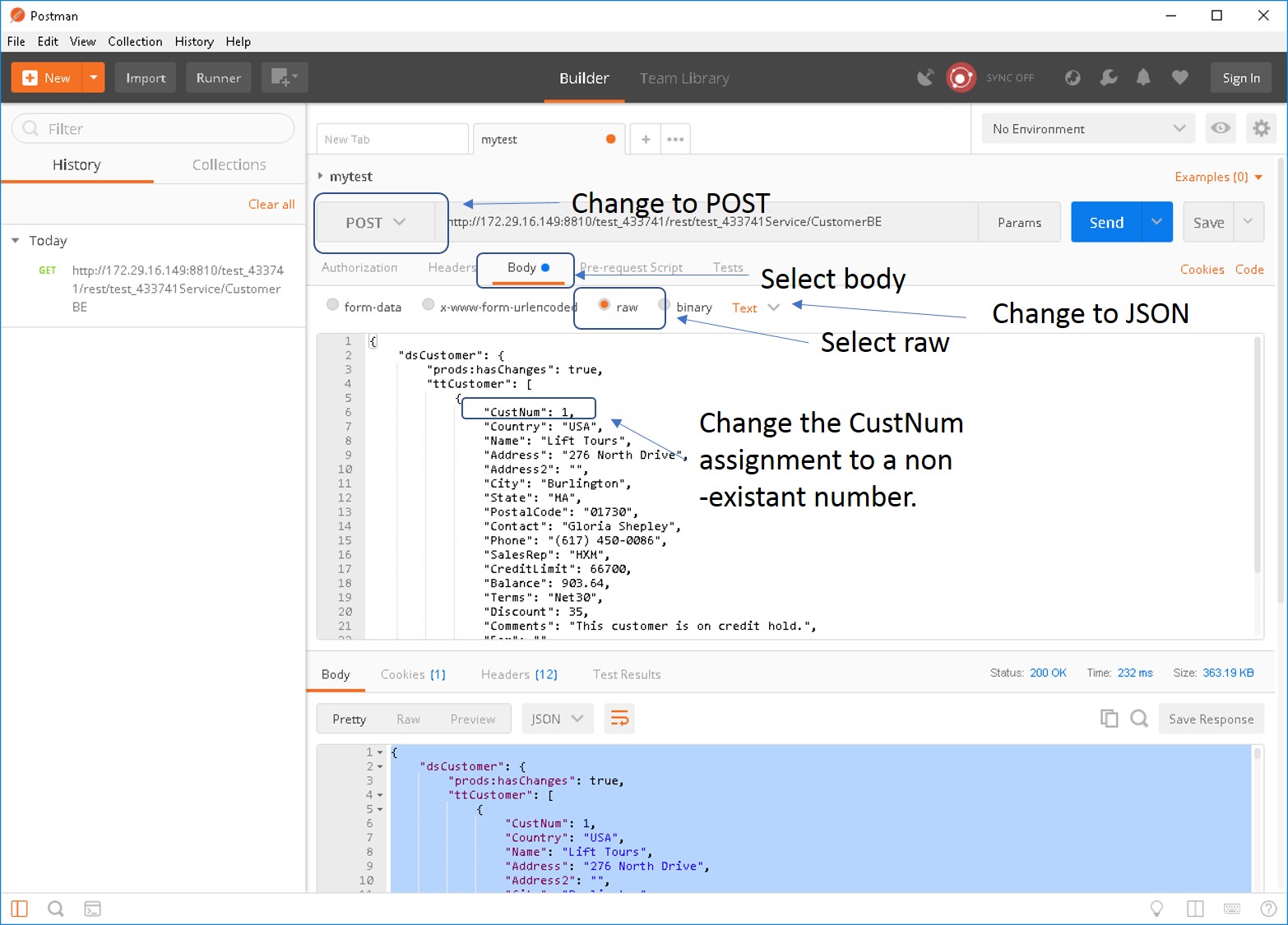This screenshot has width=1288, height=925.
Task: Click the new window icon in toolbar
Action: [285, 77]
